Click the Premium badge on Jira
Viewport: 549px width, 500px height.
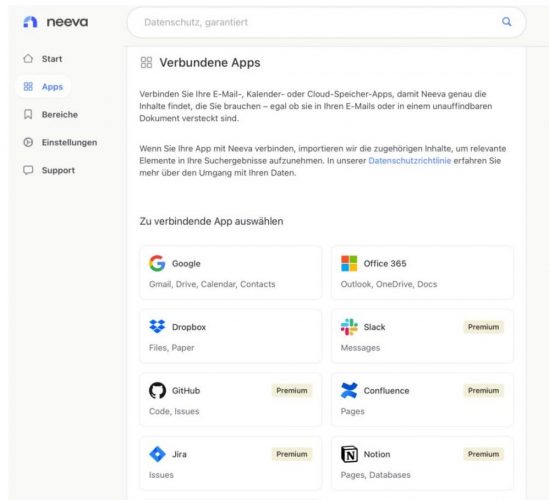point(292,454)
